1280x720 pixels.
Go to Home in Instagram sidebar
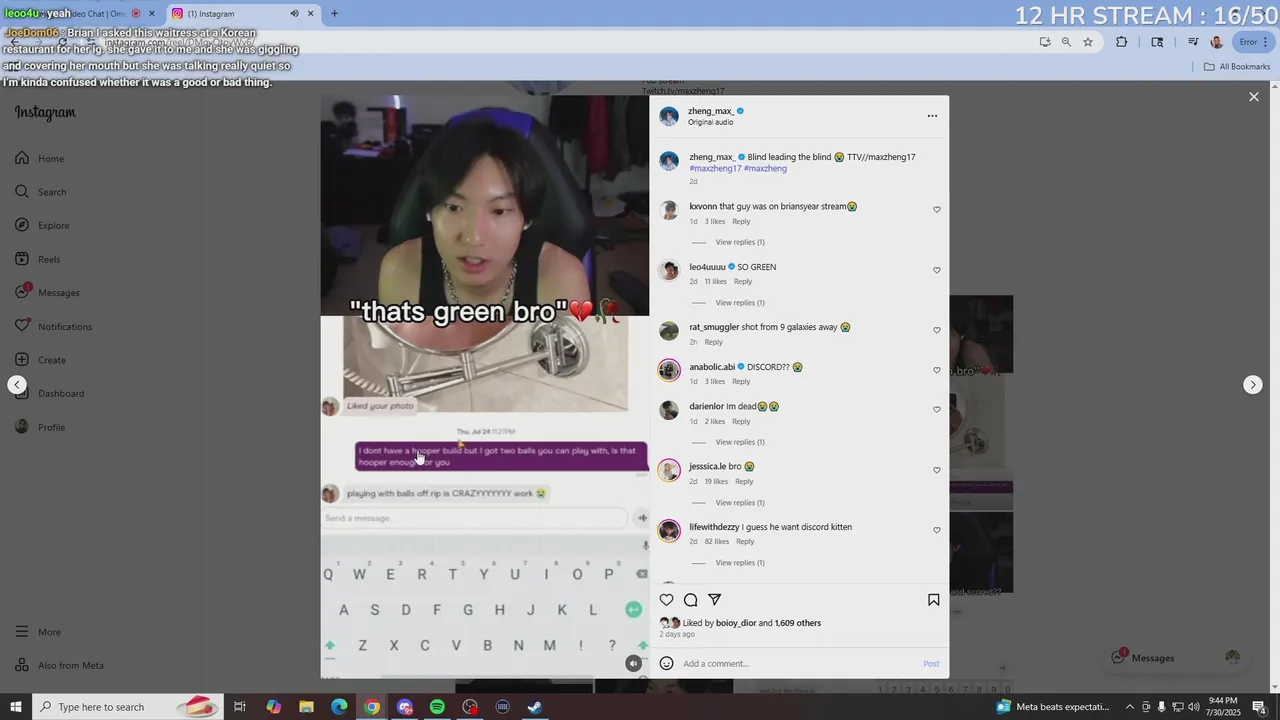(40, 158)
